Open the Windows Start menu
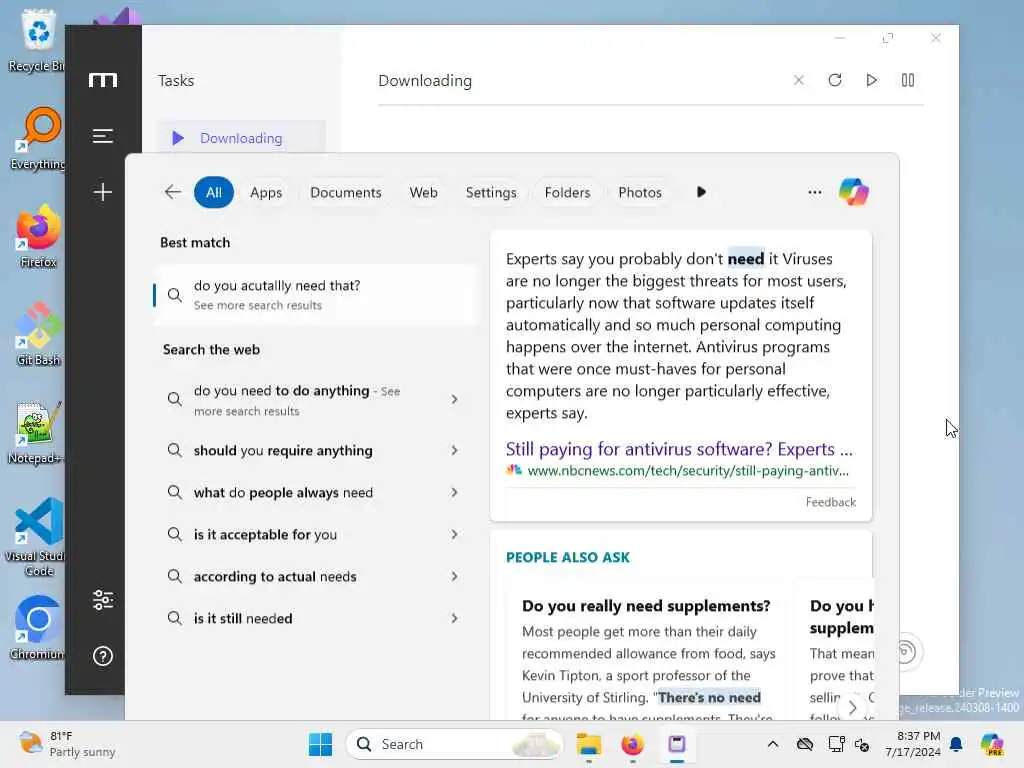Screen dimensions: 1024x768 coord(320,744)
